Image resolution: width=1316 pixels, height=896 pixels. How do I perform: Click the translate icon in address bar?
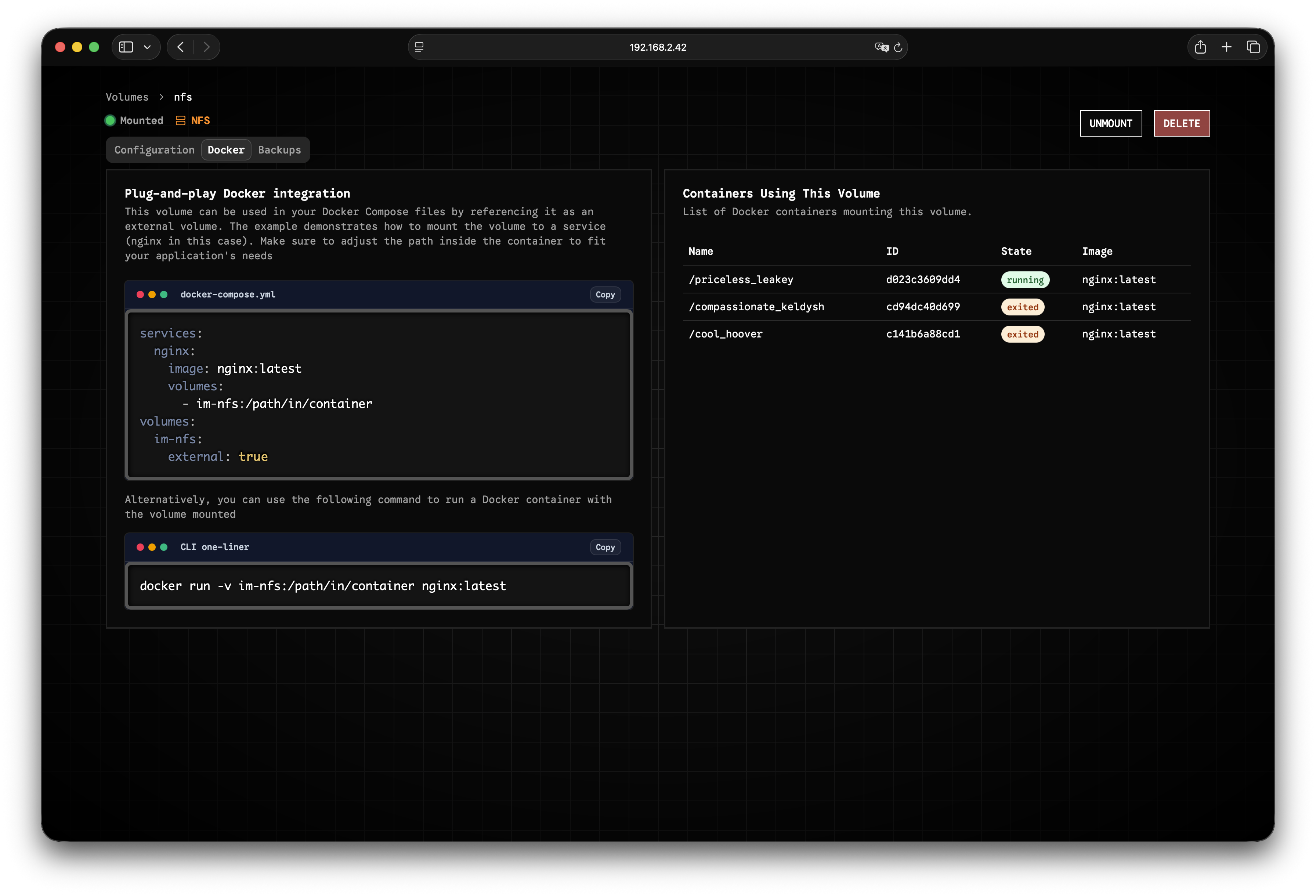tap(881, 47)
